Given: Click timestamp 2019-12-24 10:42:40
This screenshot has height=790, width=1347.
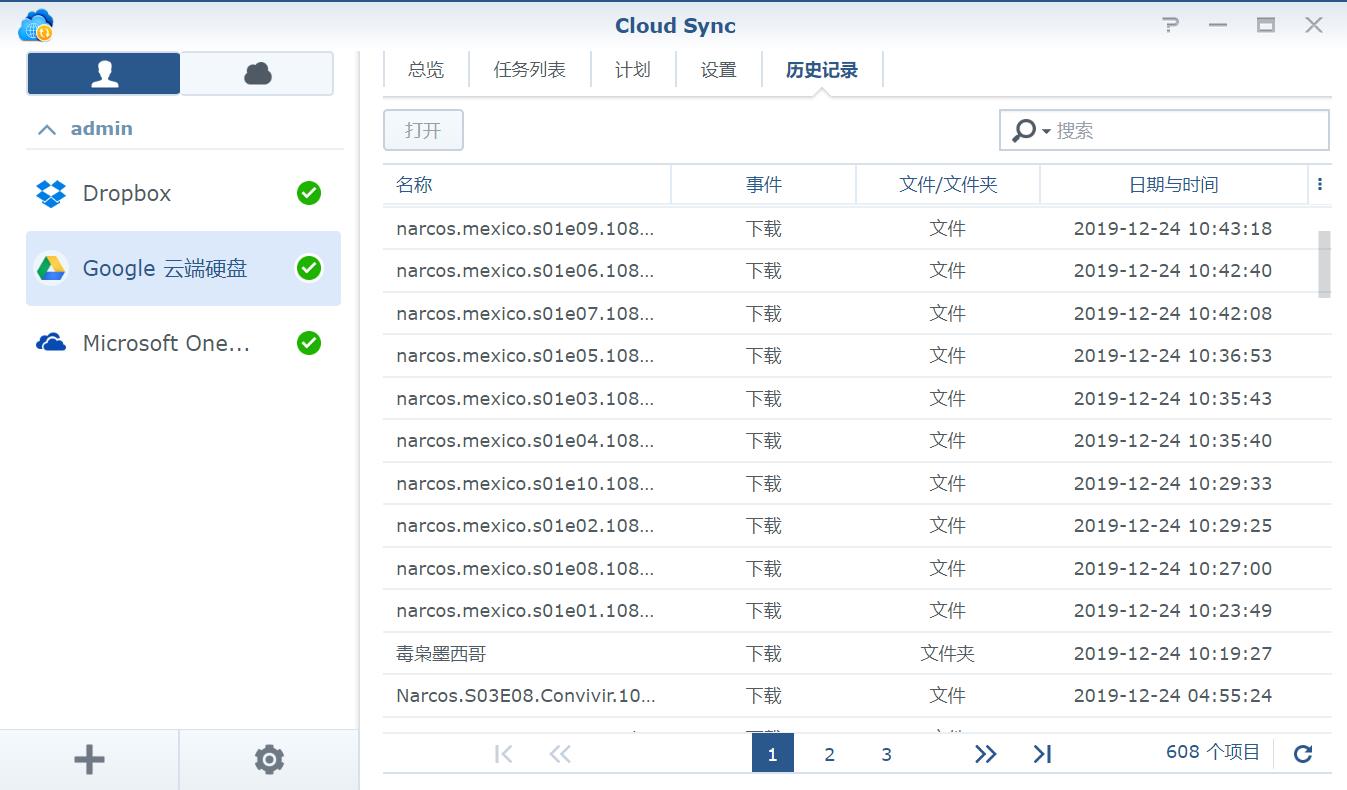Looking at the screenshot, I should tap(1173, 271).
